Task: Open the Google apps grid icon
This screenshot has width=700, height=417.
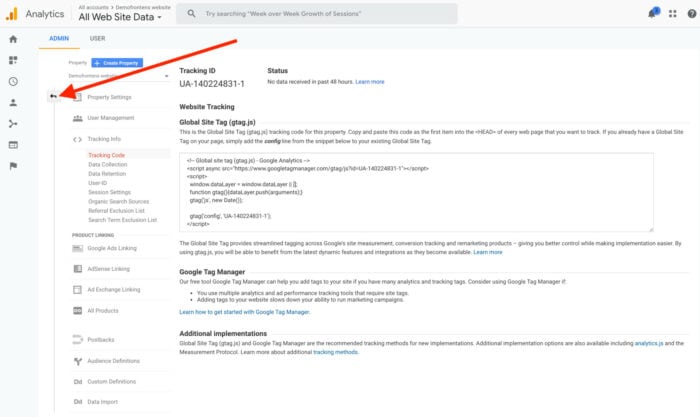Action: (x=672, y=14)
